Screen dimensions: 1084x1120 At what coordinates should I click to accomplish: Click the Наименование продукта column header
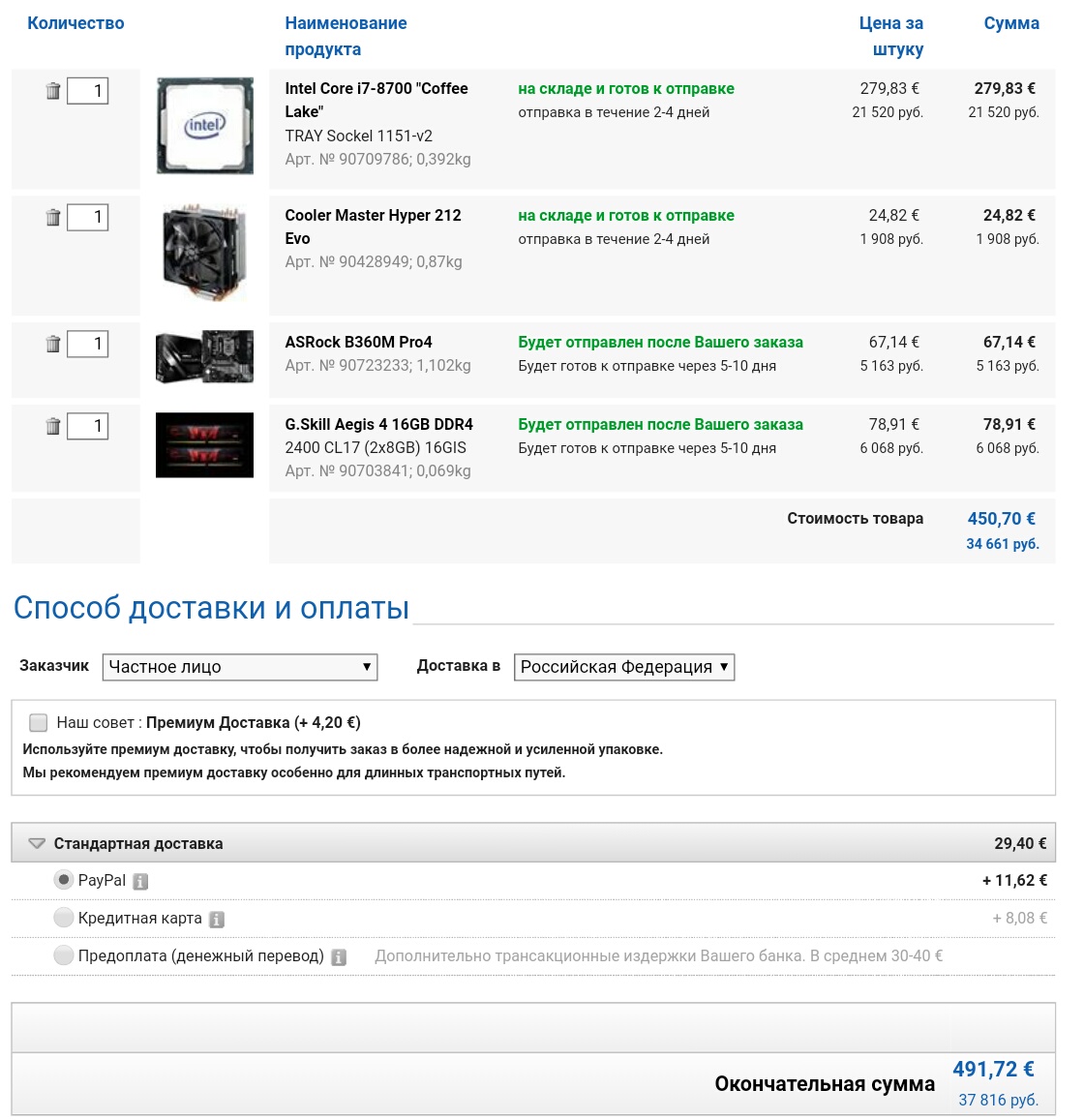[x=346, y=37]
